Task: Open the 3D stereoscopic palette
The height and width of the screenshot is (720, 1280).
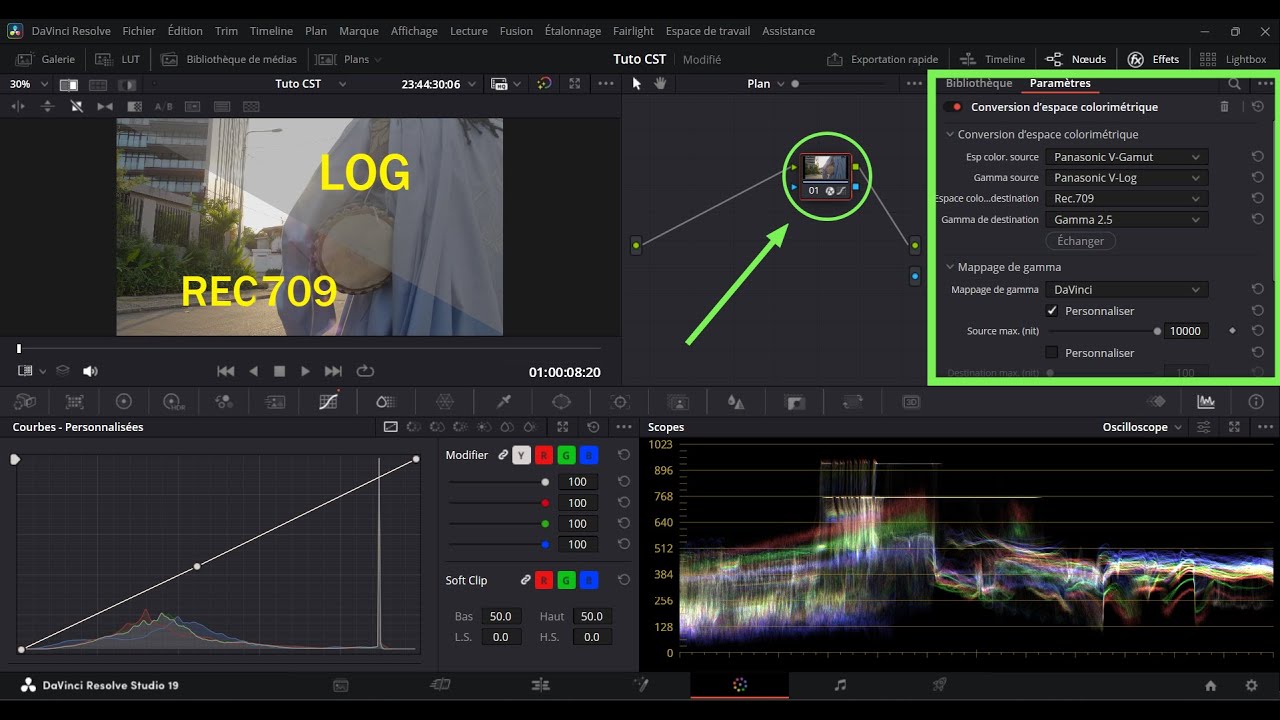Action: 912,401
